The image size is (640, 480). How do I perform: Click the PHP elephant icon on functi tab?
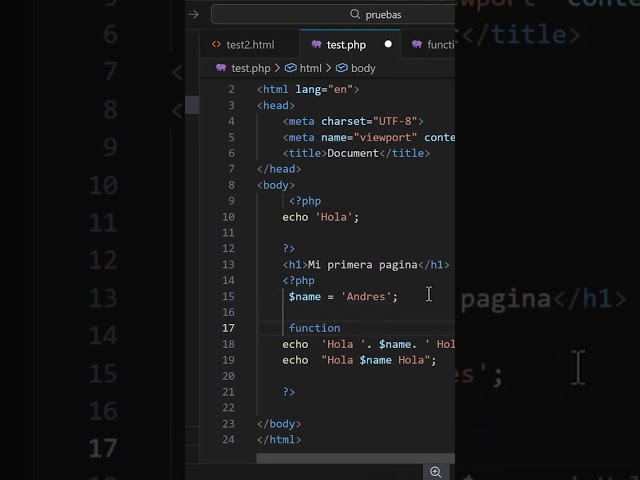click(x=417, y=44)
